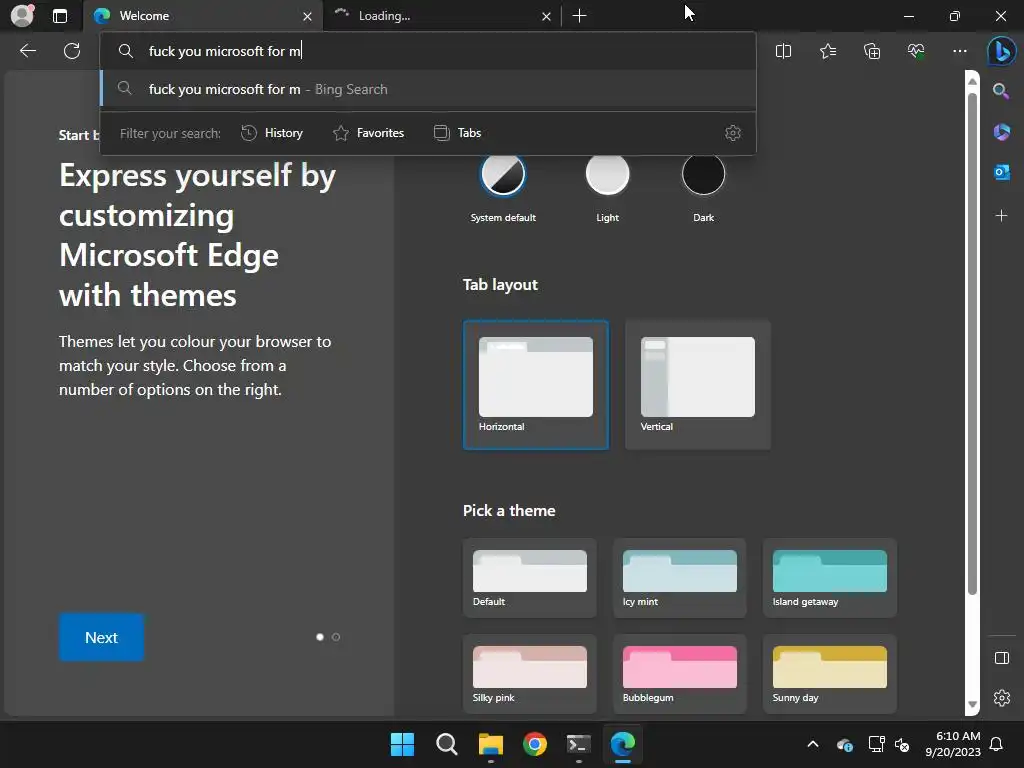Screen dimensions: 1024x768
Task: Open notifications bell icon
Action: [997, 744]
